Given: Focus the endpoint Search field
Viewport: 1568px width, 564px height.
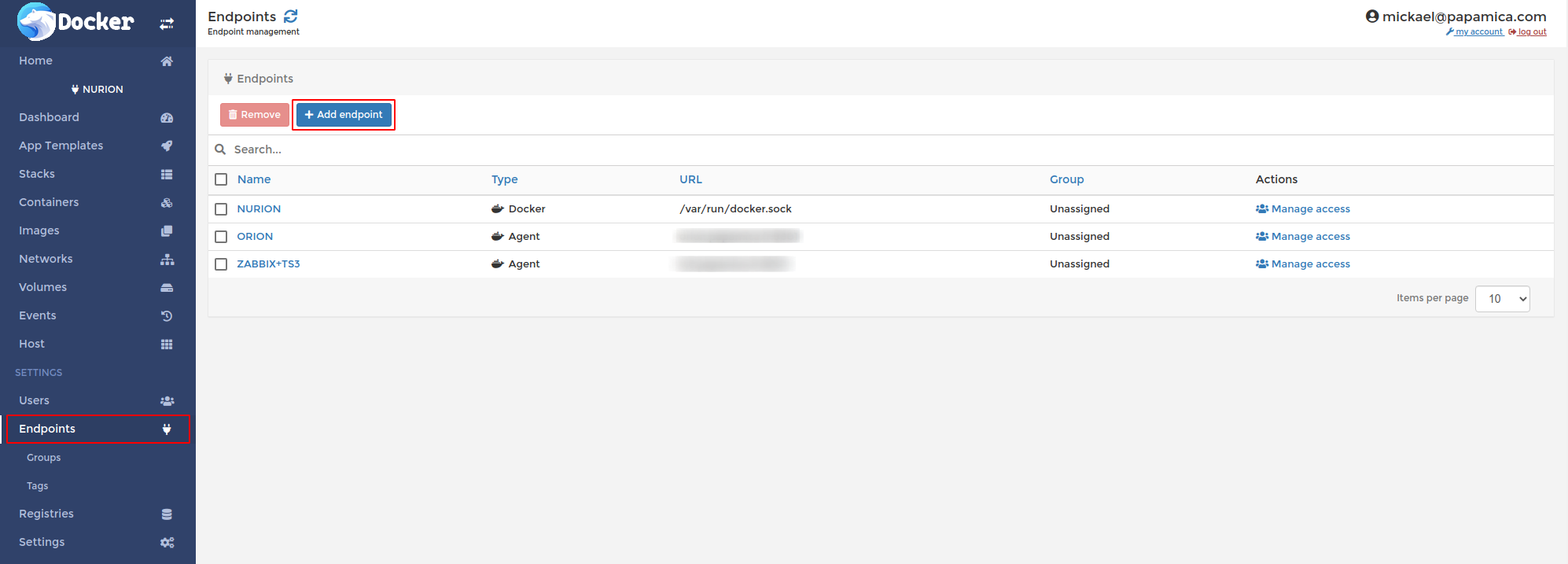Looking at the screenshot, I should point(472,149).
